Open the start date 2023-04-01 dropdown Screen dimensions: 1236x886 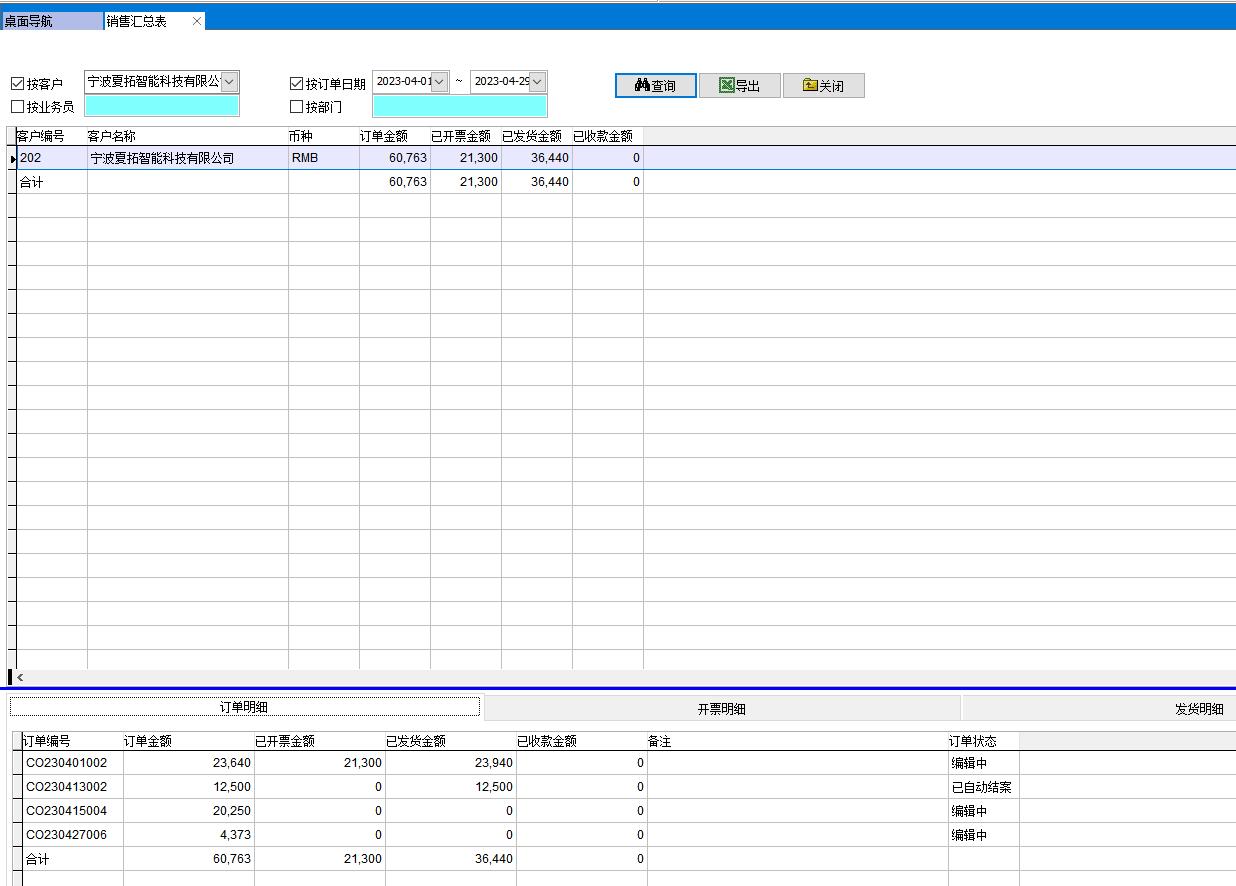pyautogui.click(x=439, y=82)
